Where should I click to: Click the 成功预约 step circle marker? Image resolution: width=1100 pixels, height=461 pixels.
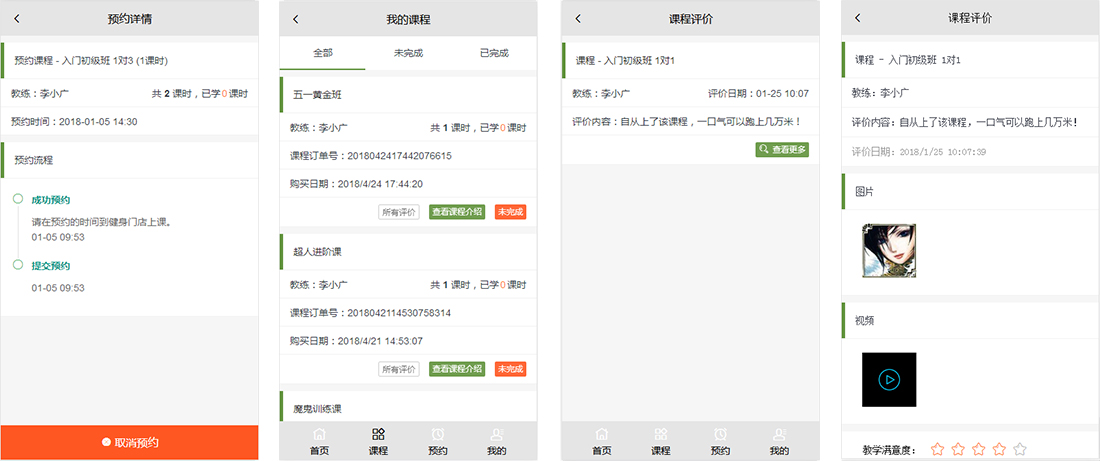coord(17,200)
